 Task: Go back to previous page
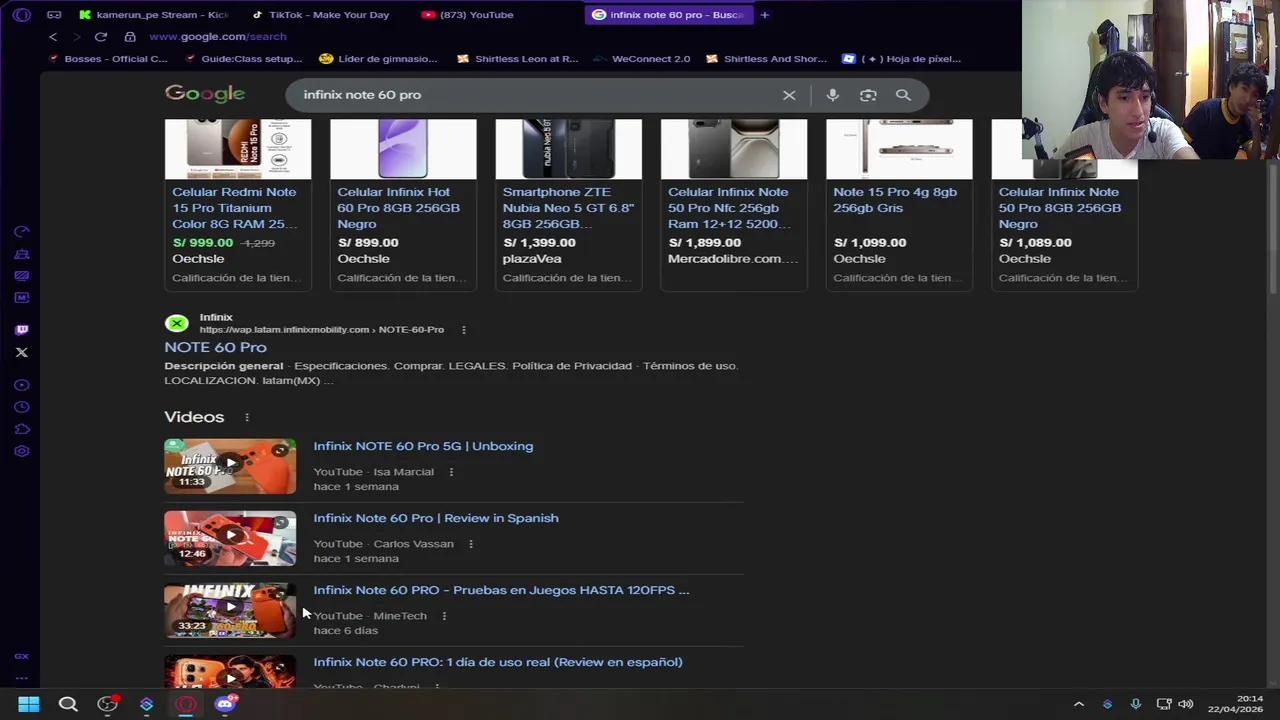pyautogui.click(x=53, y=37)
